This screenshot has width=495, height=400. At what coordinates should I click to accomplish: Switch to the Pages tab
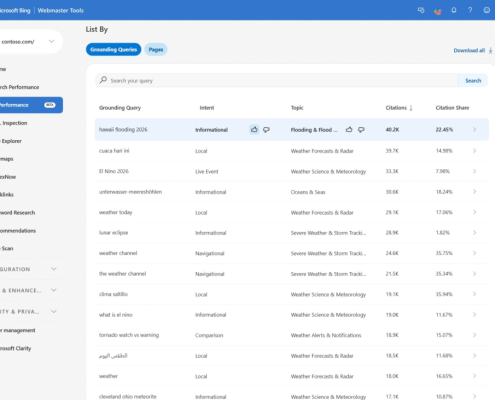point(156,50)
